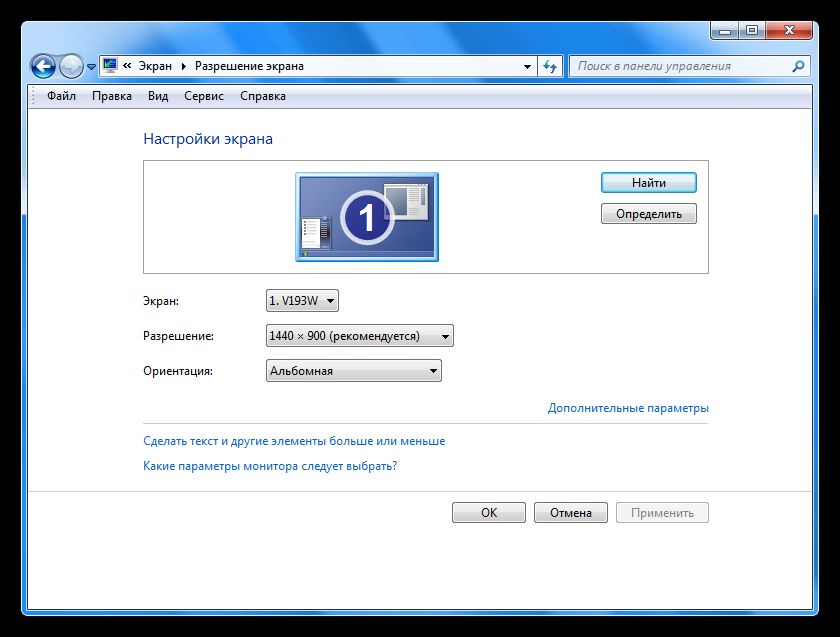Click the Экран breadcrumb
The width and height of the screenshot is (840, 637).
tap(155, 66)
